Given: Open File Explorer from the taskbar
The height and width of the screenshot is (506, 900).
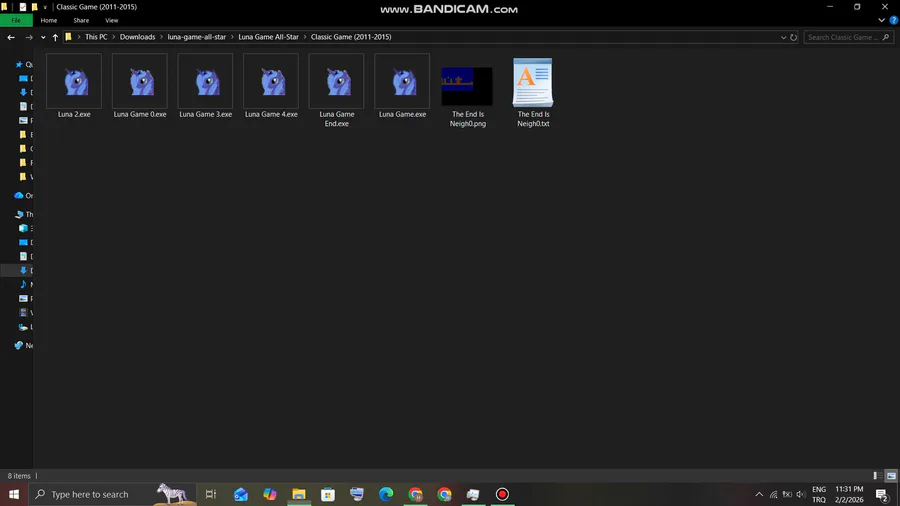Looking at the screenshot, I should (x=298, y=494).
